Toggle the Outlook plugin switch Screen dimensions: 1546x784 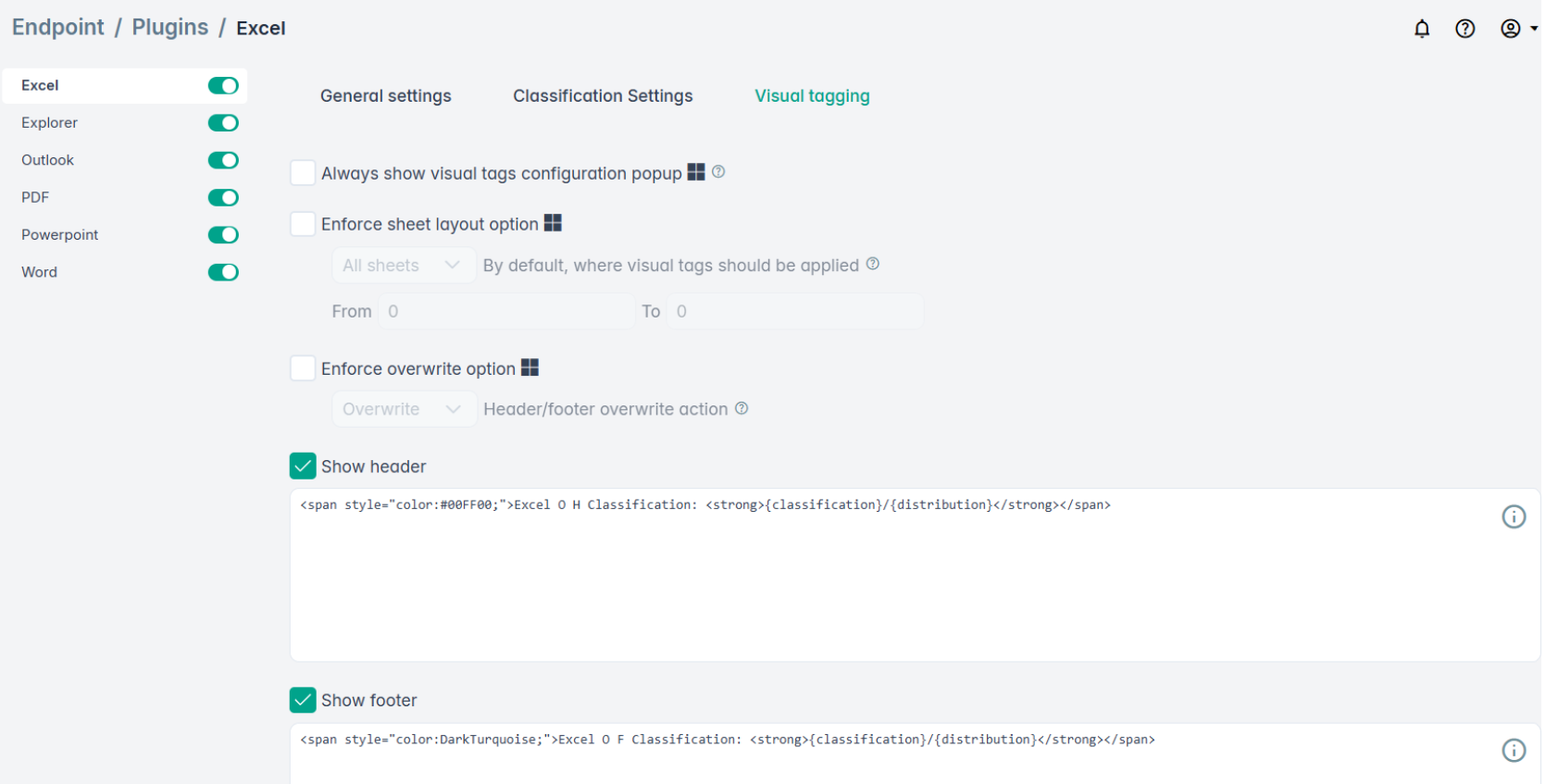(x=223, y=160)
